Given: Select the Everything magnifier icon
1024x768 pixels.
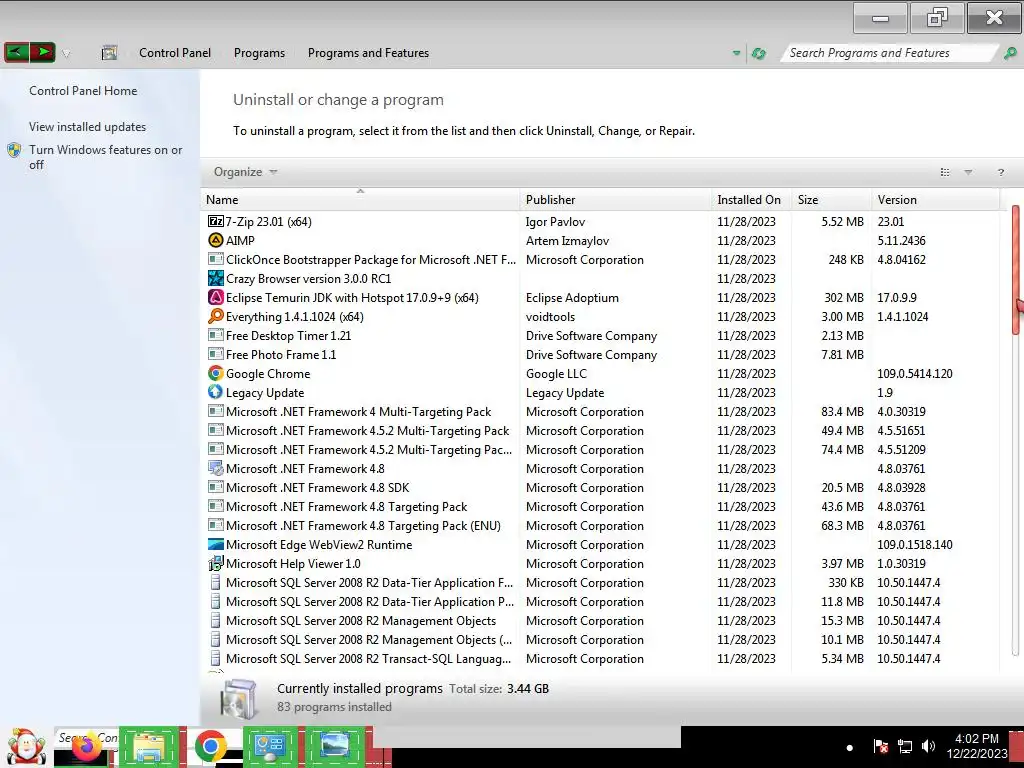Looking at the screenshot, I should tap(216, 316).
